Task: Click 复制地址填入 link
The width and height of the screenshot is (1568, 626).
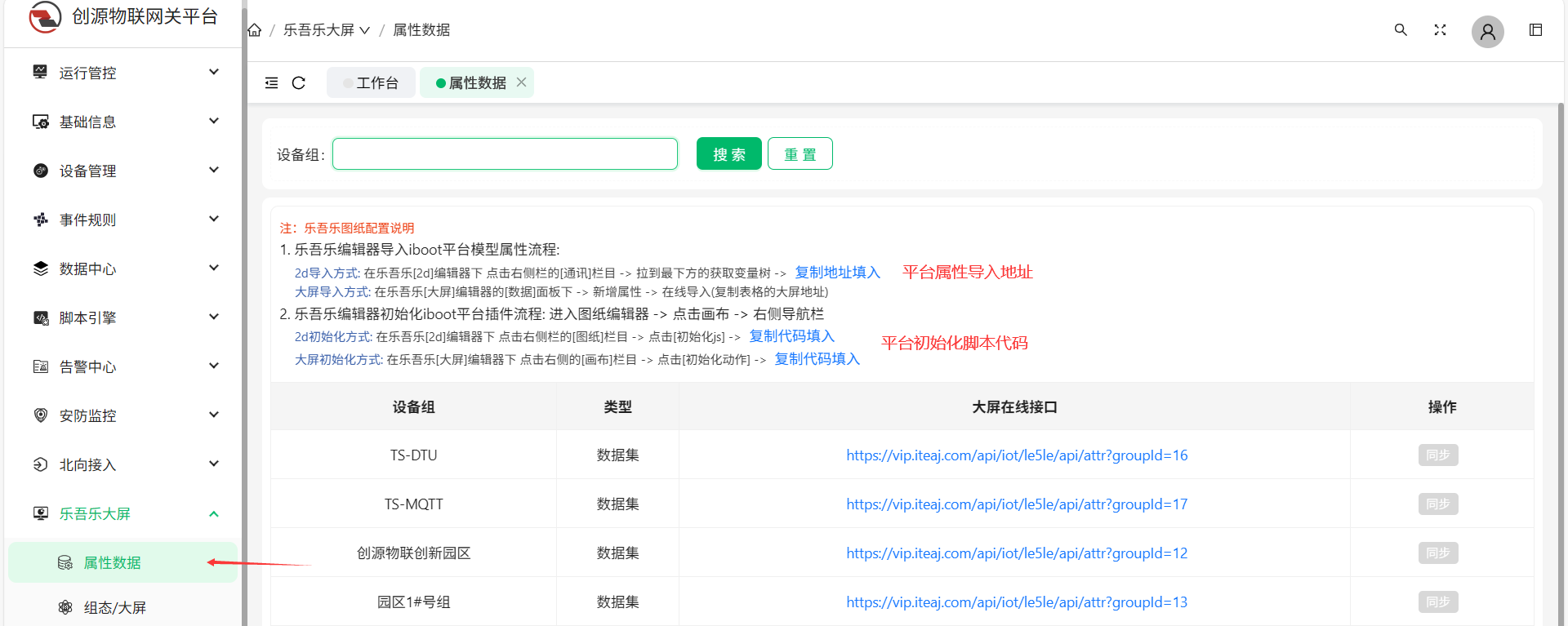Action: pos(837,273)
